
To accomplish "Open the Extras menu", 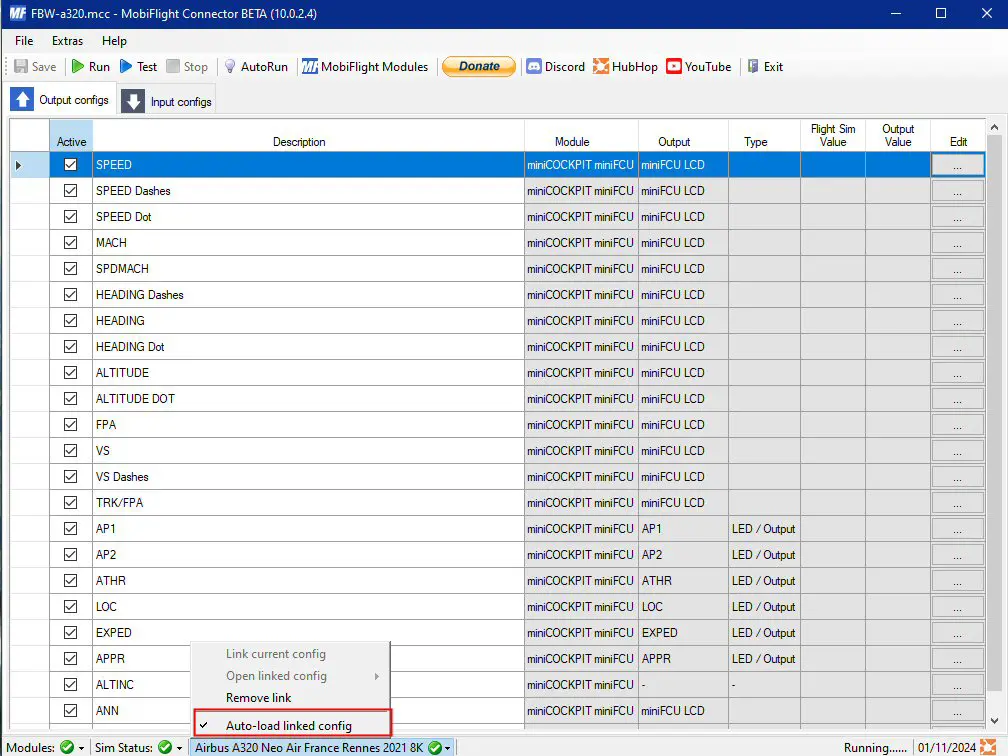I will tap(68, 40).
